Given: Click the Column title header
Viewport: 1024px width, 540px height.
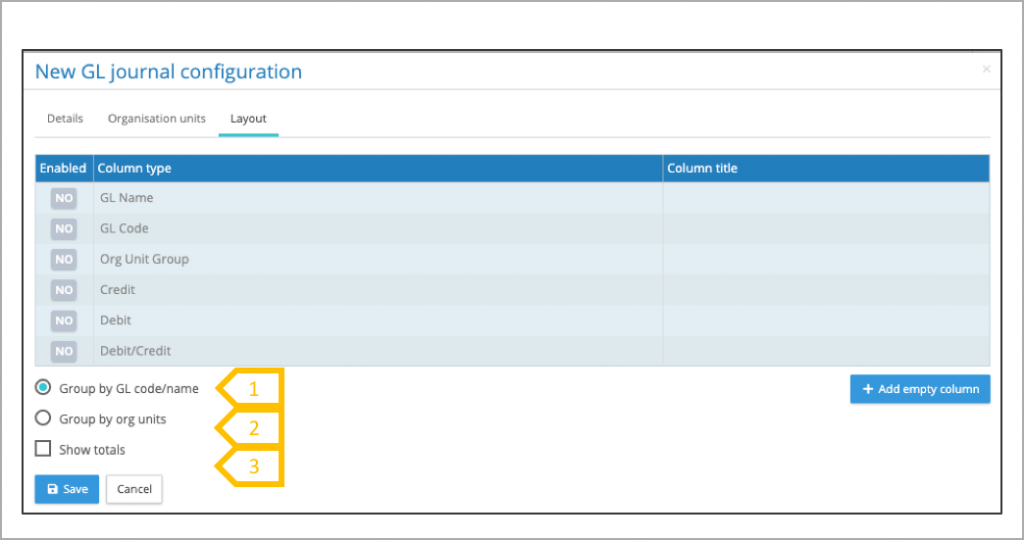Looking at the screenshot, I should click(x=702, y=168).
